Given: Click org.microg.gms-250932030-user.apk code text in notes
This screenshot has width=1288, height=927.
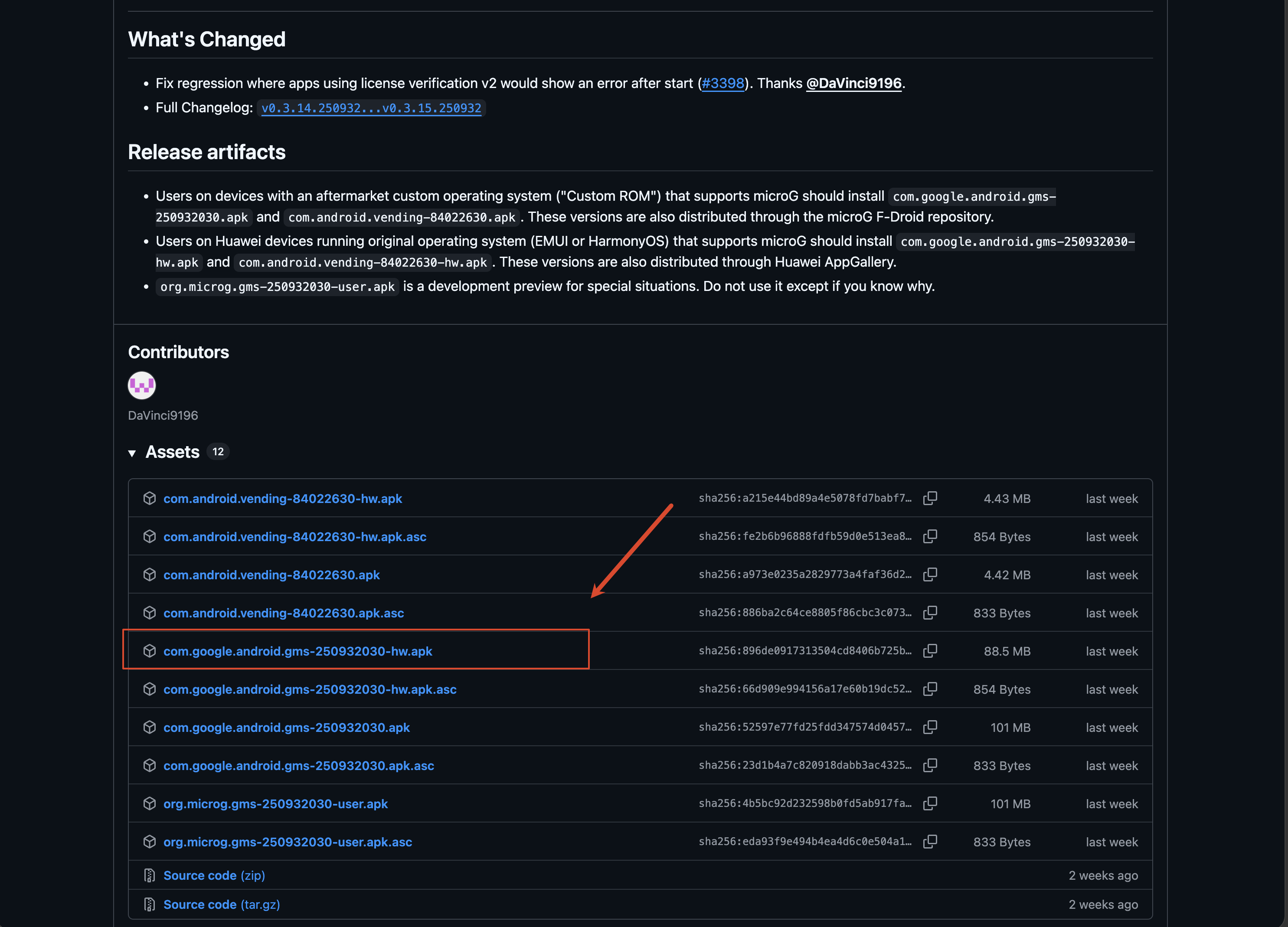Looking at the screenshot, I should click(x=277, y=287).
